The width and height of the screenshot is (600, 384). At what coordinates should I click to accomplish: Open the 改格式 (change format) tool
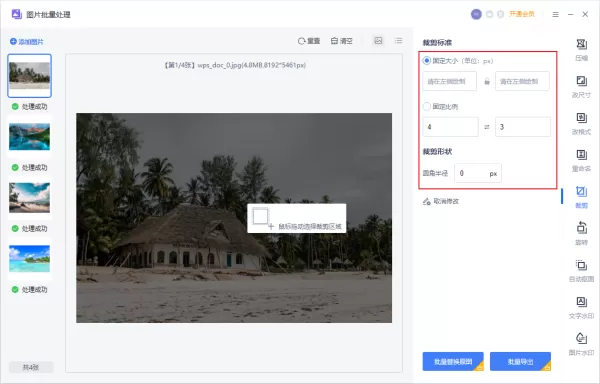click(x=581, y=124)
